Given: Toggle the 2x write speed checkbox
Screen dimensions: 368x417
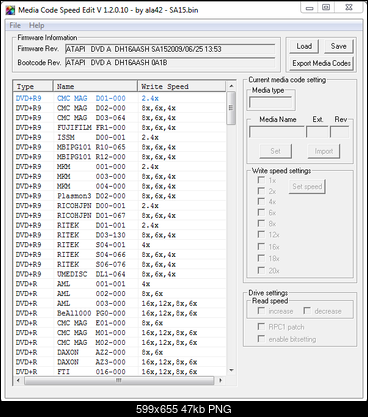Looking at the screenshot, I should point(261,191).
